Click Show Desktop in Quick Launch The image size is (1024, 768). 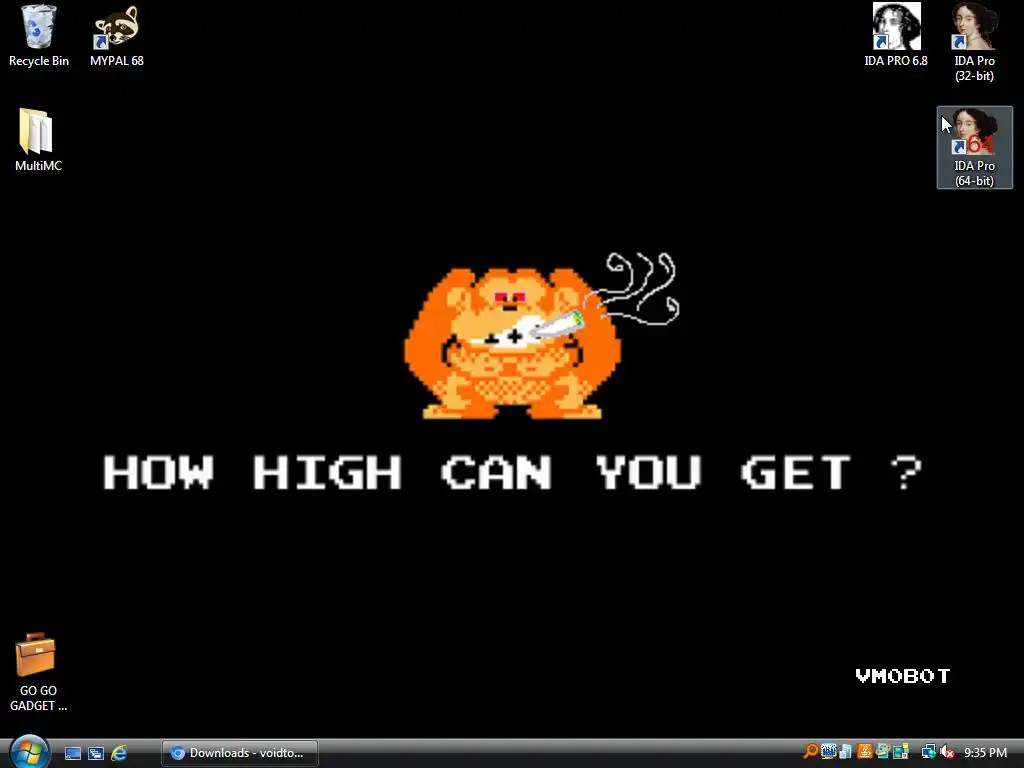click(x=73, y=753)
